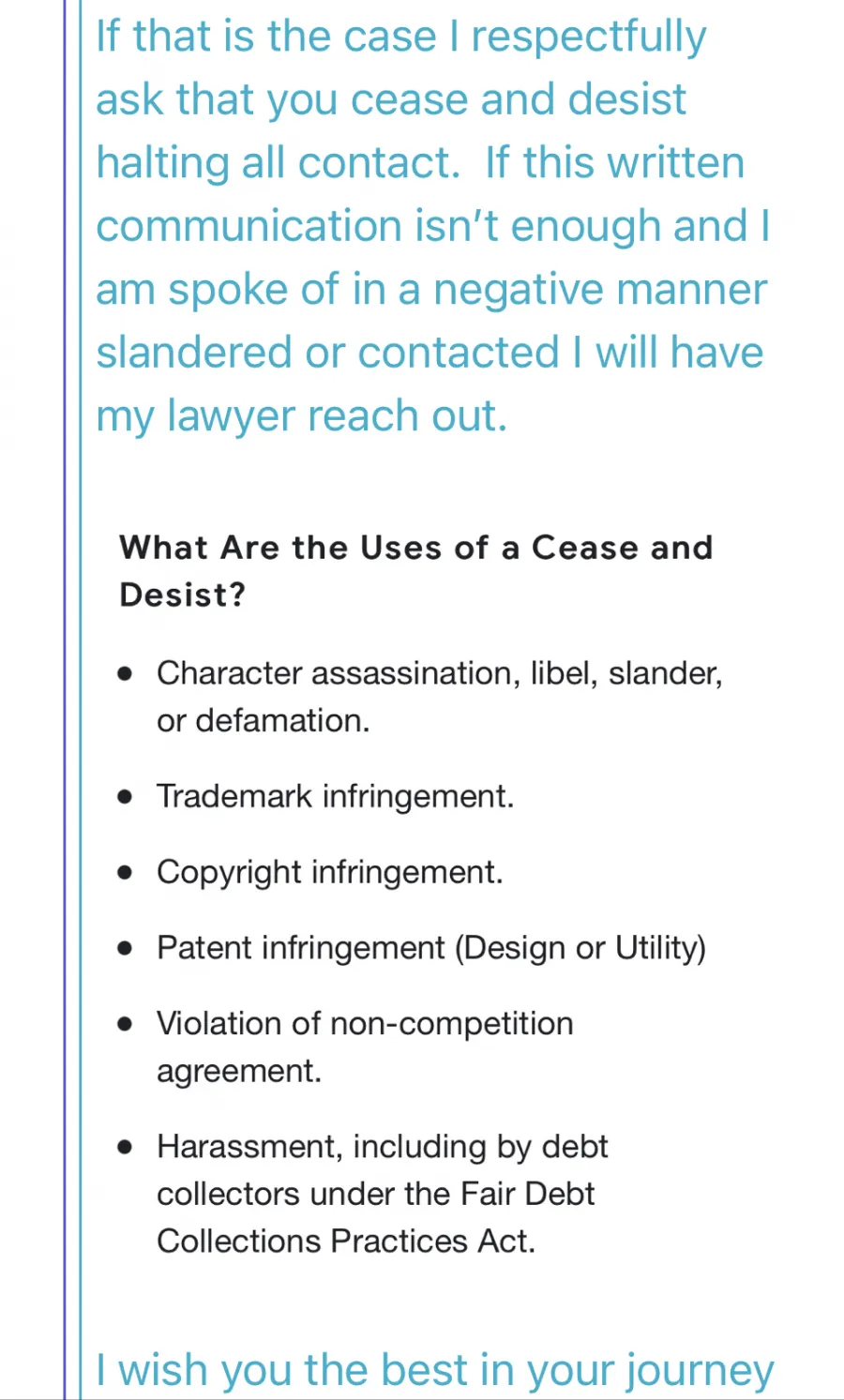Click the bullet dot before 'Harassment'
Screen dimensions: 844x1400
coord(126,1147)
